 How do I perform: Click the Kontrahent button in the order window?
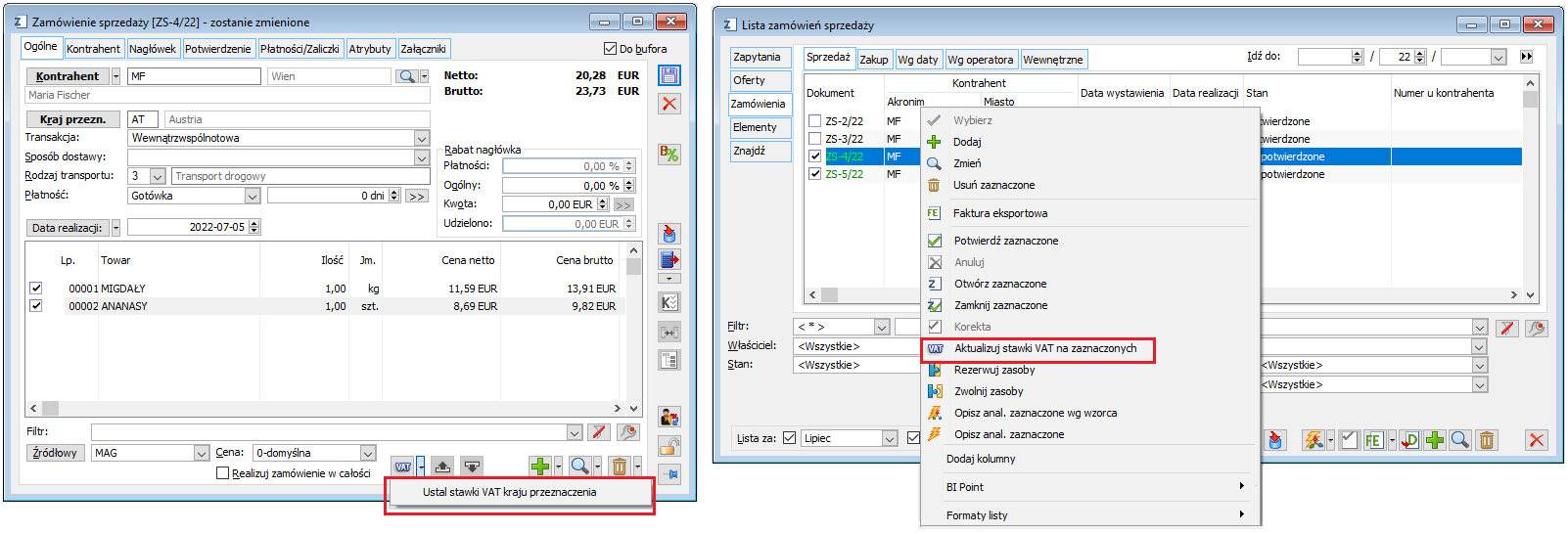pyautogui.click(x=68, y=76)
